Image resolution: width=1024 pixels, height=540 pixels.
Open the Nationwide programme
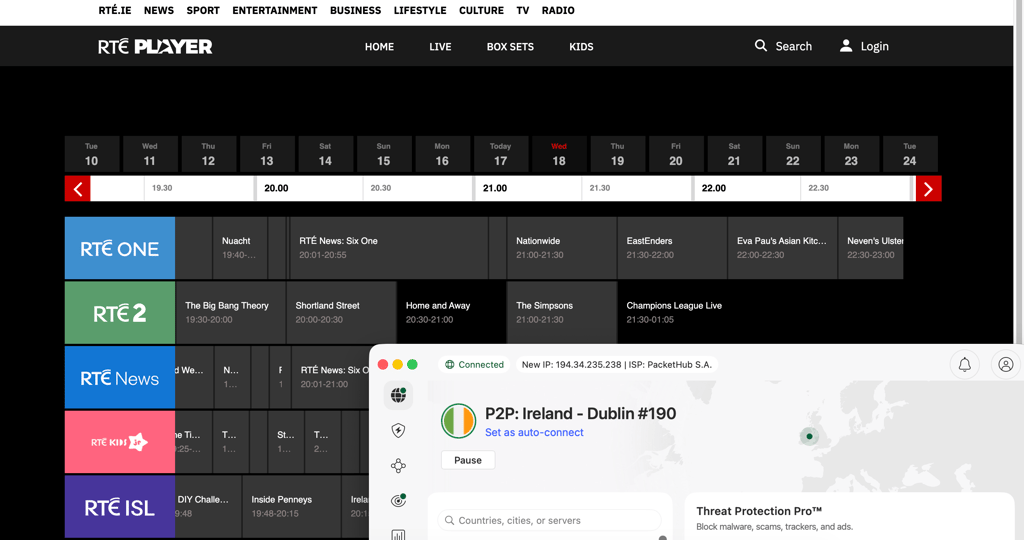click(562, 248)
